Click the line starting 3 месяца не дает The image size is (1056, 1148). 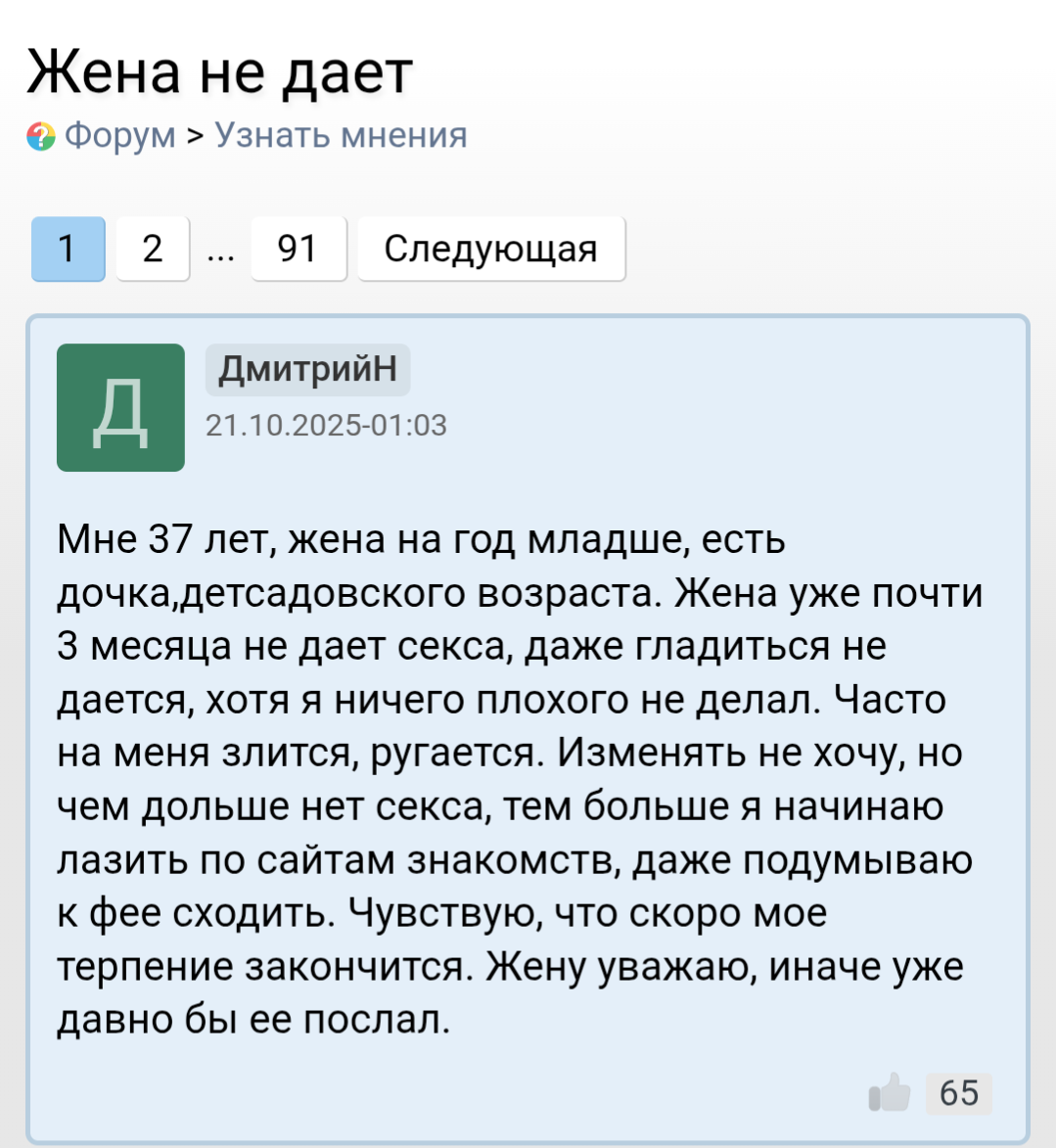[471, 646]
